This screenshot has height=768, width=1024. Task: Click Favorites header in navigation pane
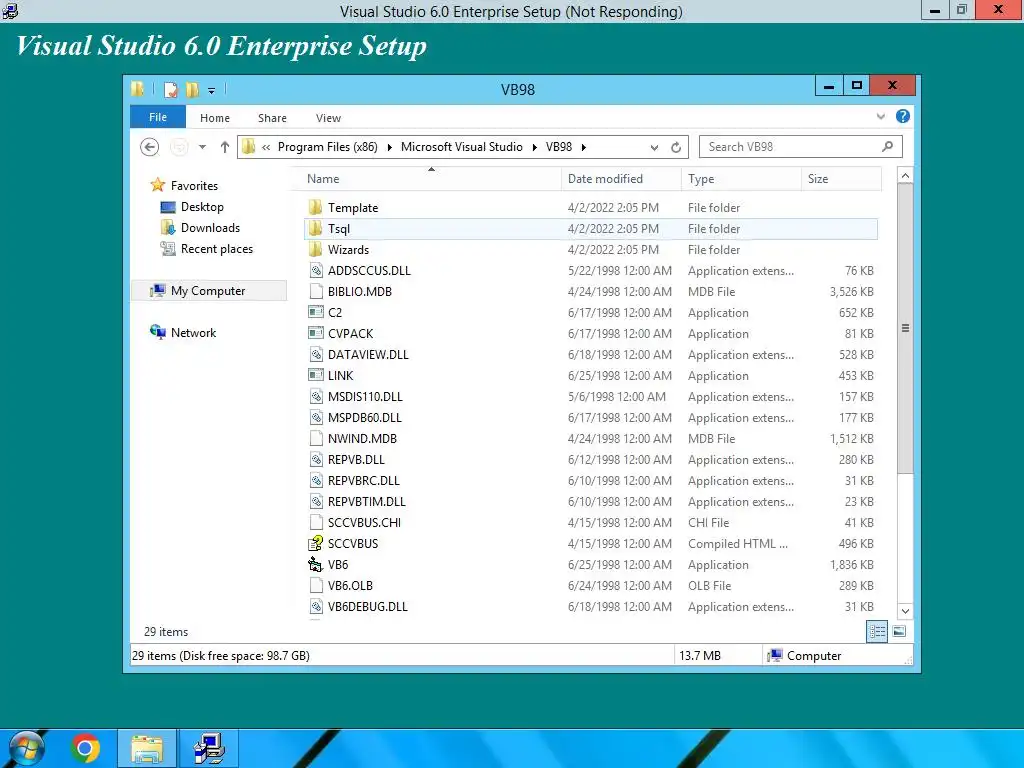click(194, 185)
